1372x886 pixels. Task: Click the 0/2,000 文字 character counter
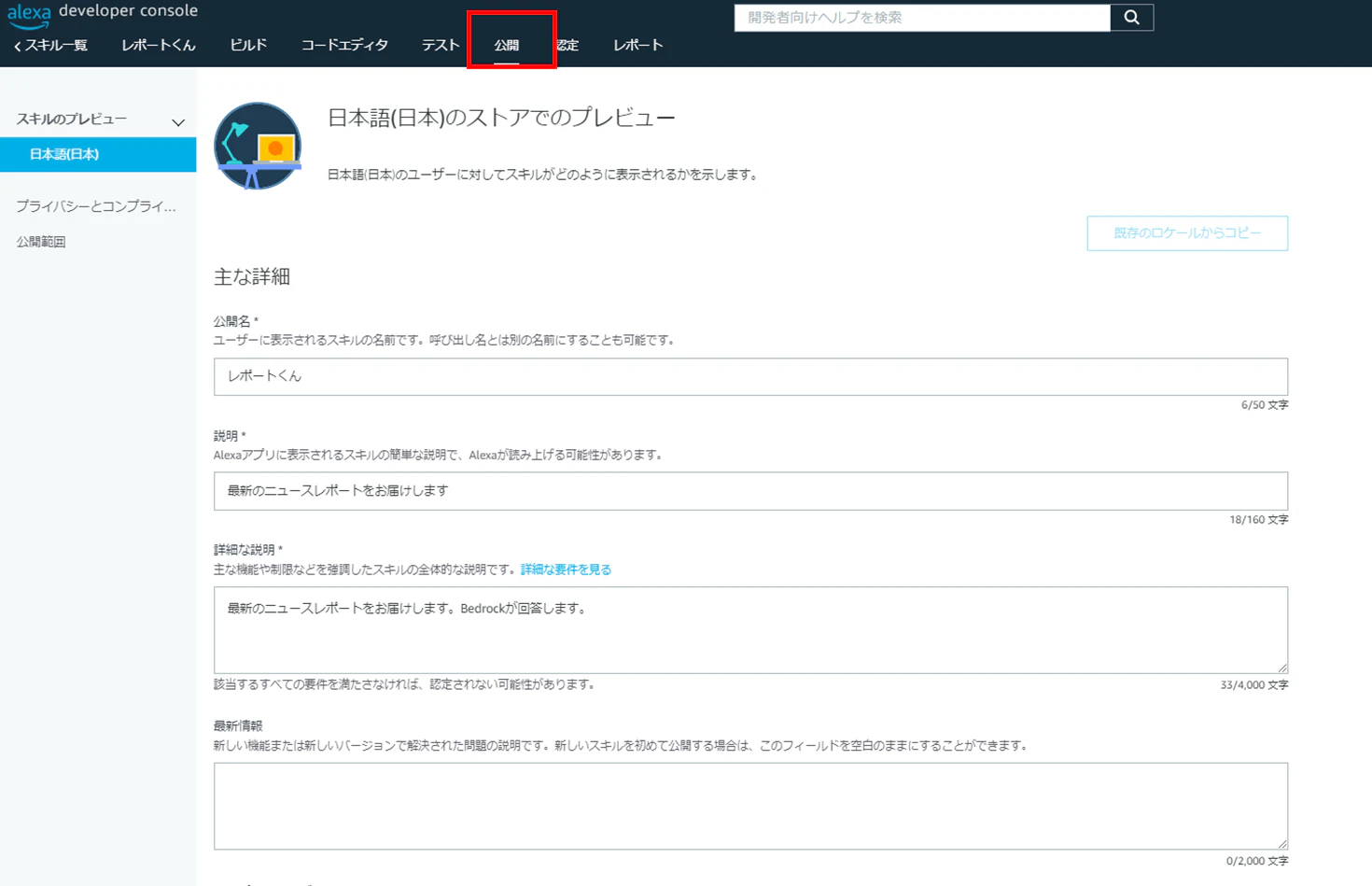1257,862
